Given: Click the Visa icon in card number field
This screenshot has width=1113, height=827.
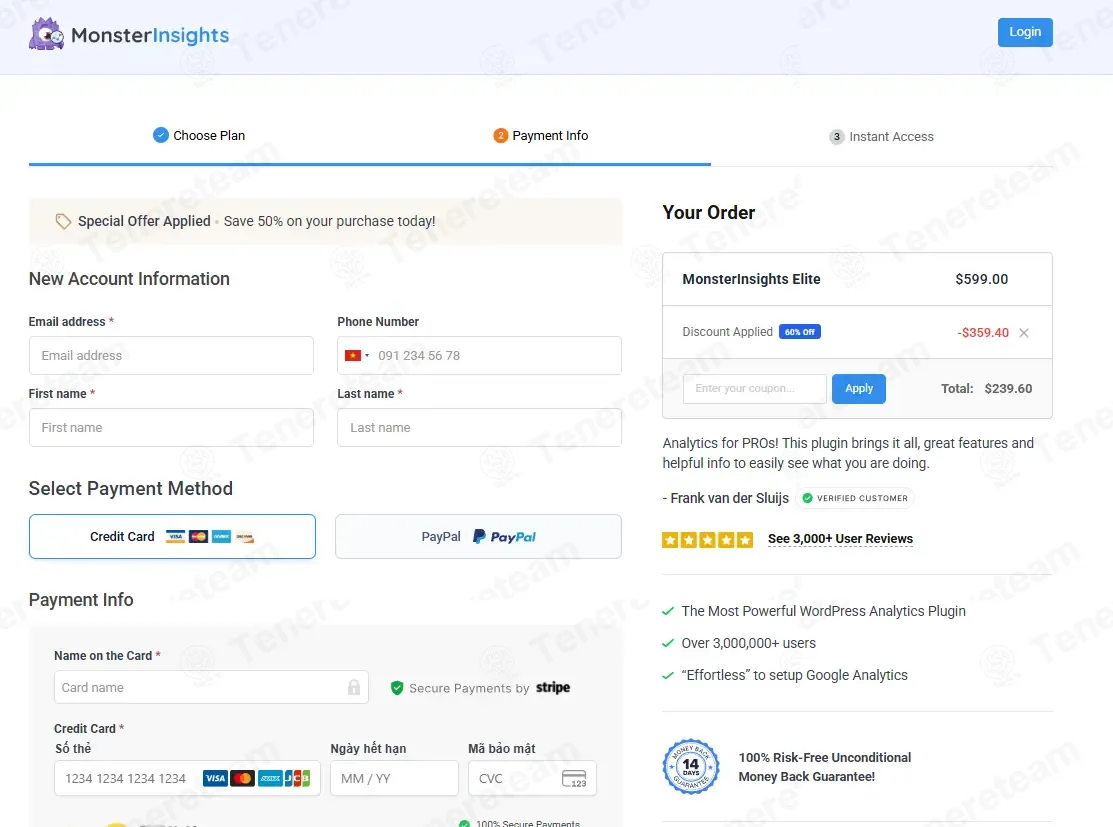Looking at the screenshot, I should (x=215, y=779).
